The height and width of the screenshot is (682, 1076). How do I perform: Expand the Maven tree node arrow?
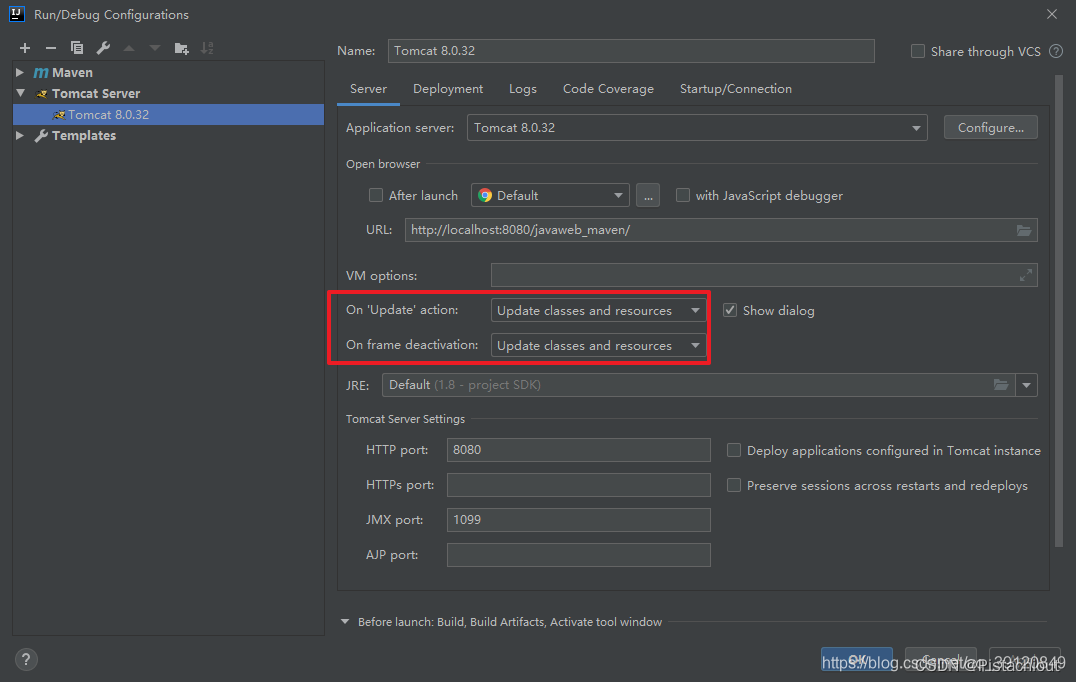click(x=20, y=72)
